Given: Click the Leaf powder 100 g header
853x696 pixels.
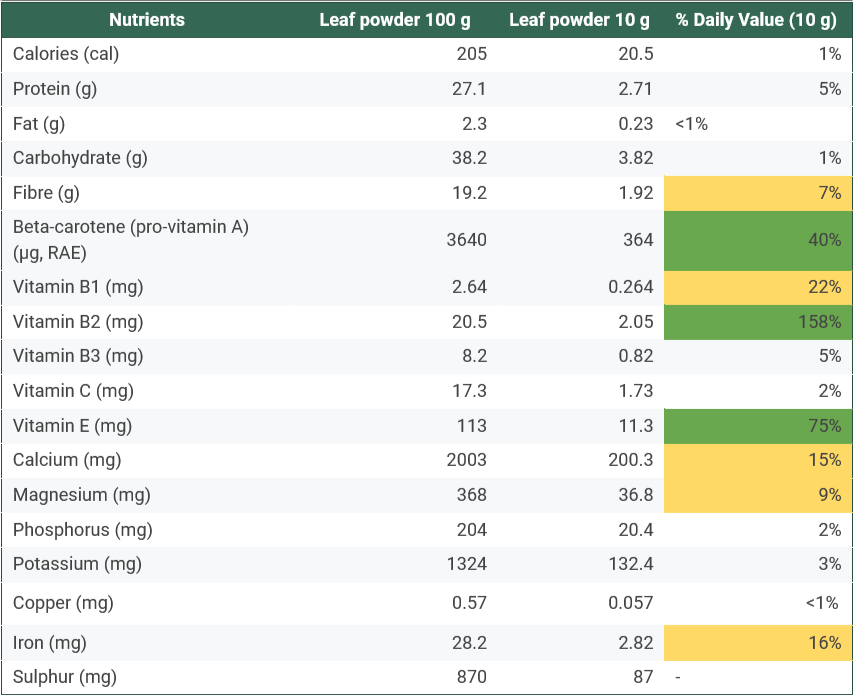Looking at the screenshot, I should coord(395,20).
